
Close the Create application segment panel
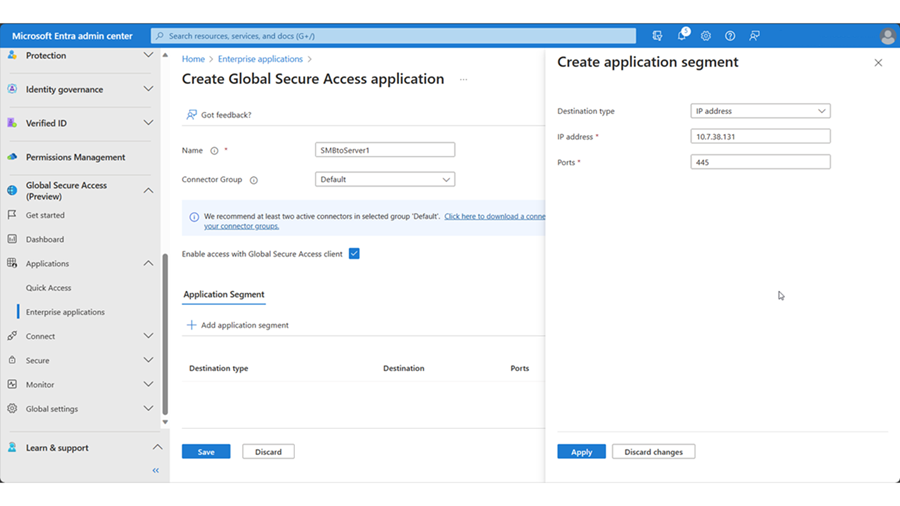(878, 63)
